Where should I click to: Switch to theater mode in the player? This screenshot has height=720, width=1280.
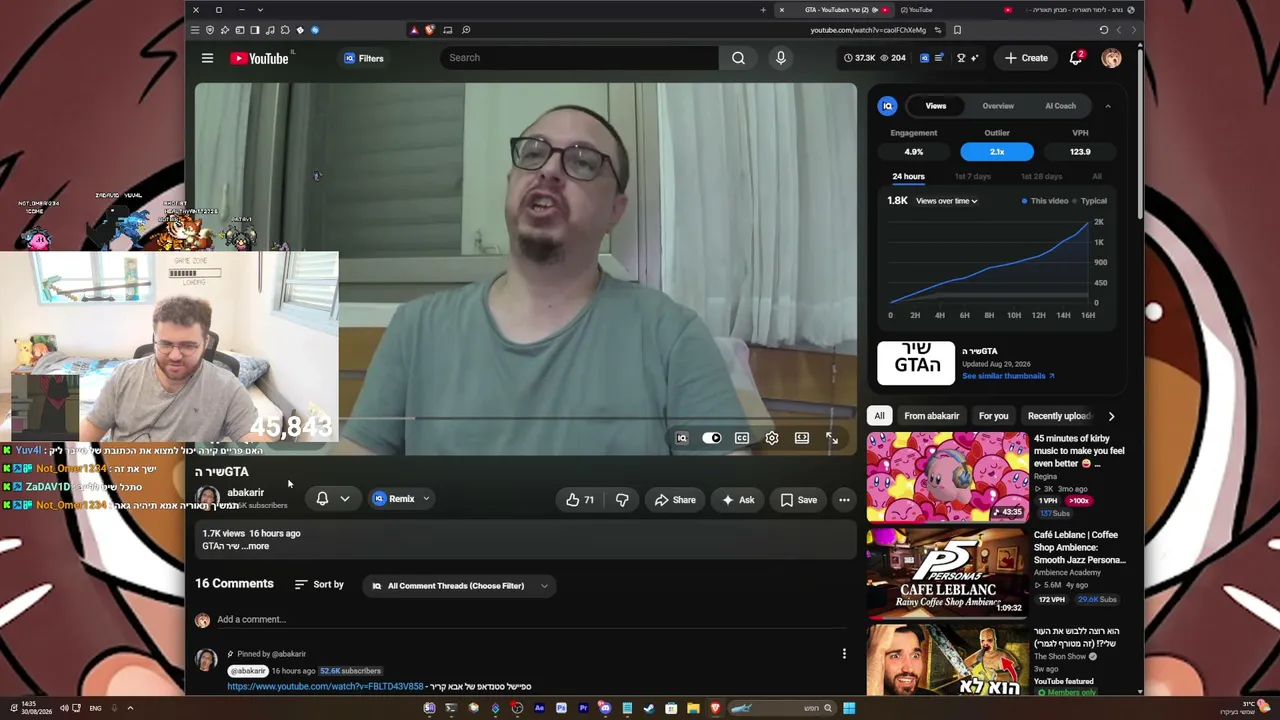[802, 438]
